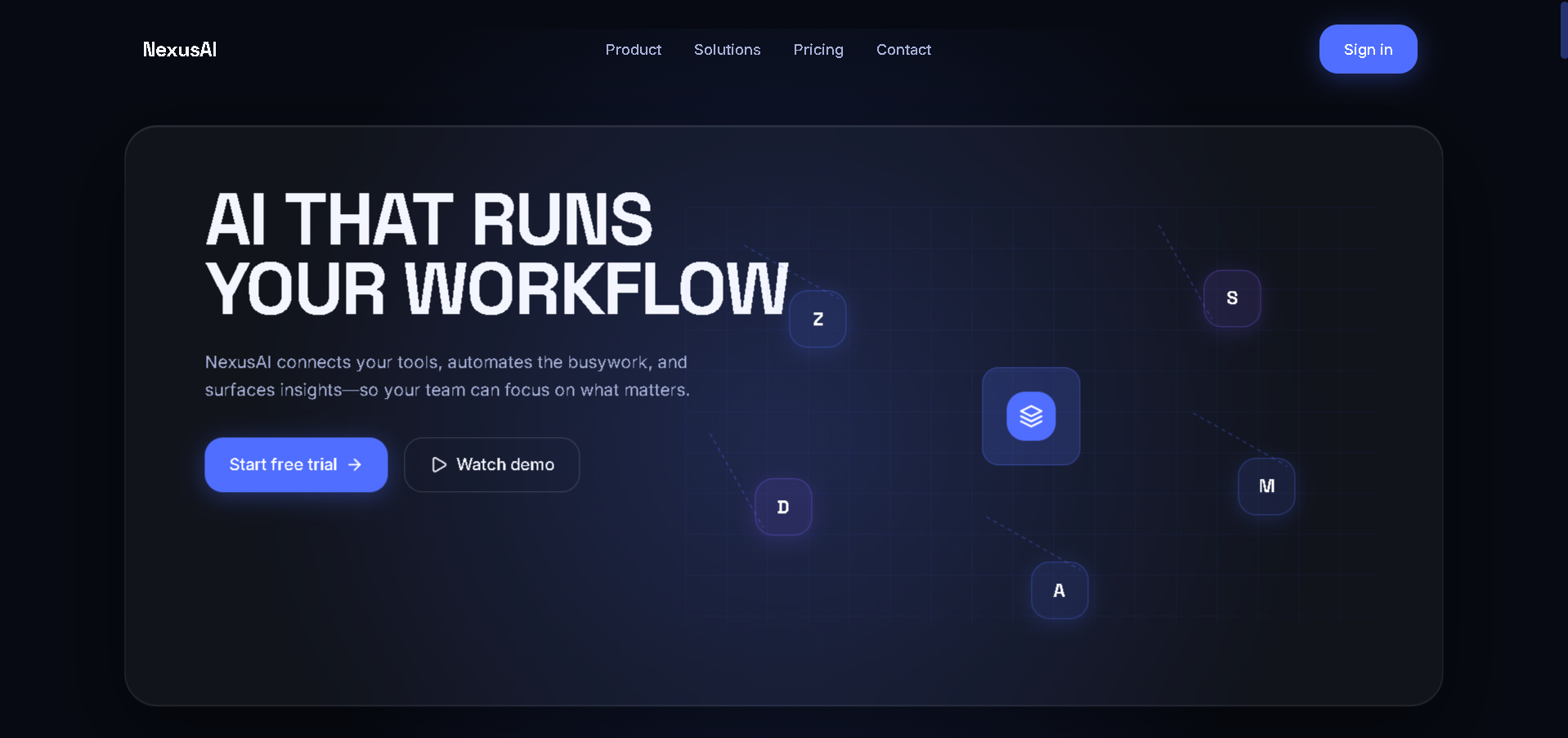1568x738 pixels.
Task: Click the play triangle icon beside Watch demo
Action: (439, 464)
